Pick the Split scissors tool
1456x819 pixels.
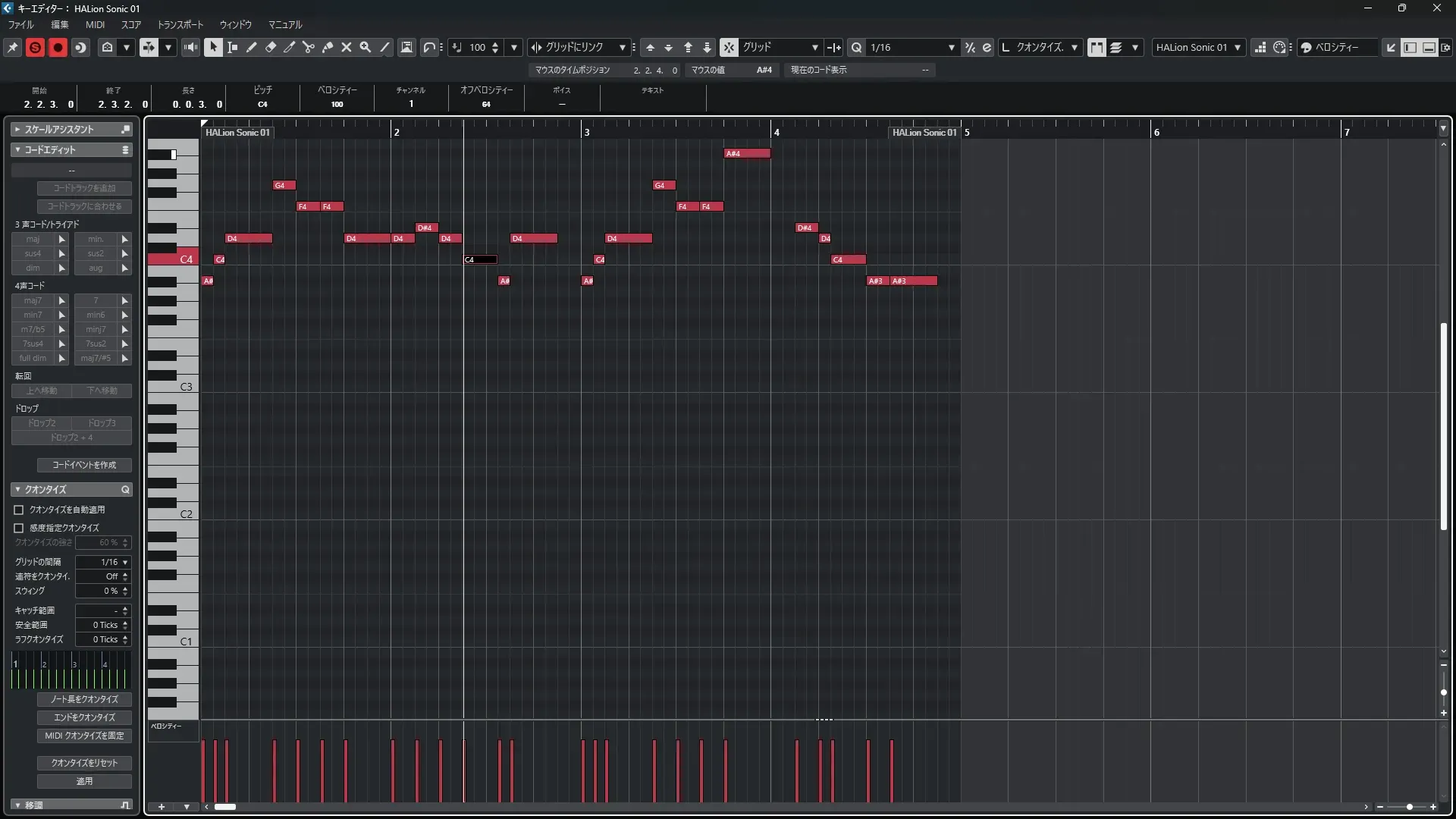(x=309, y=47)
